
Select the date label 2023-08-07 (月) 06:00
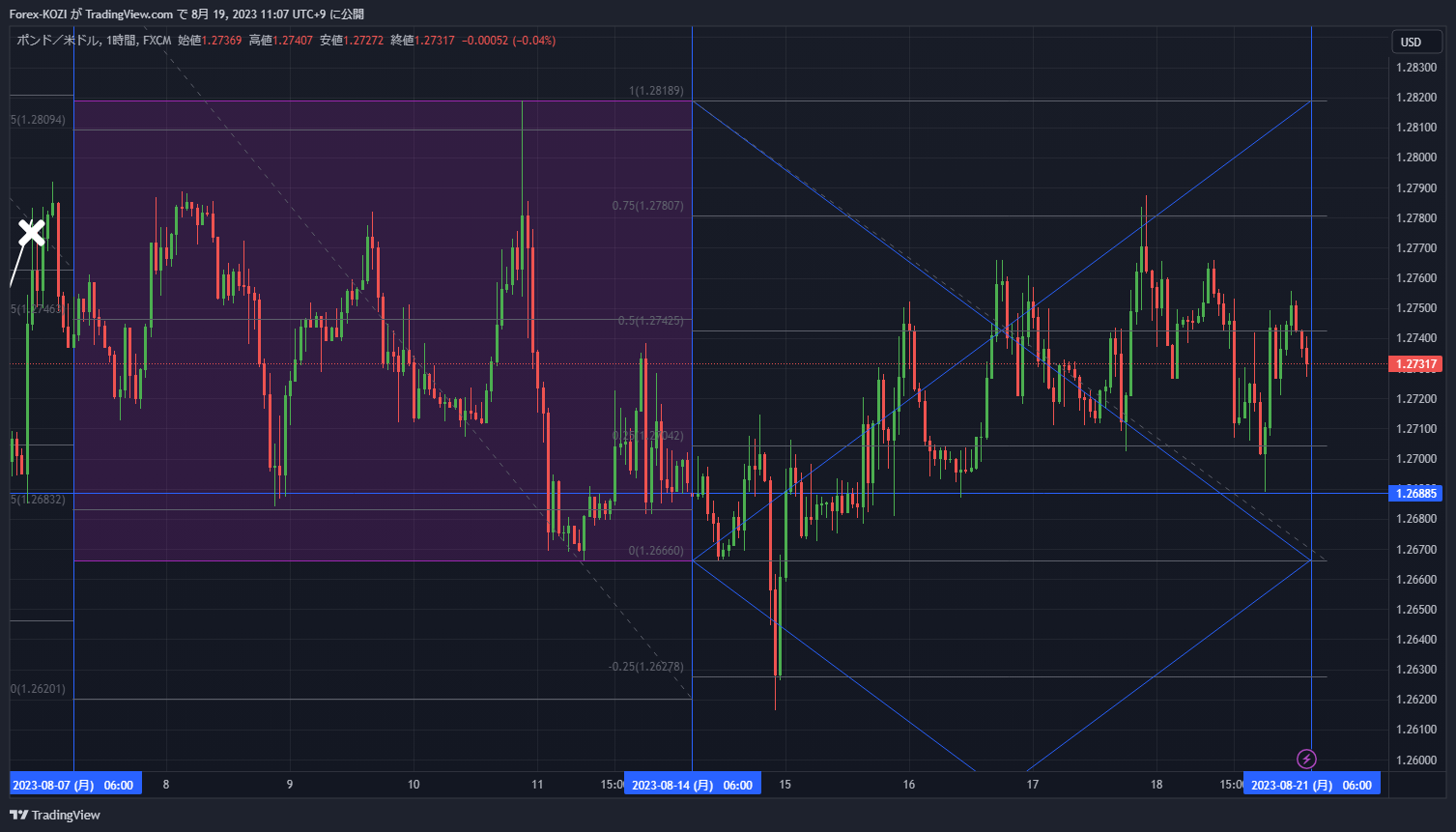pyautogui.click(x=75, y=785)
